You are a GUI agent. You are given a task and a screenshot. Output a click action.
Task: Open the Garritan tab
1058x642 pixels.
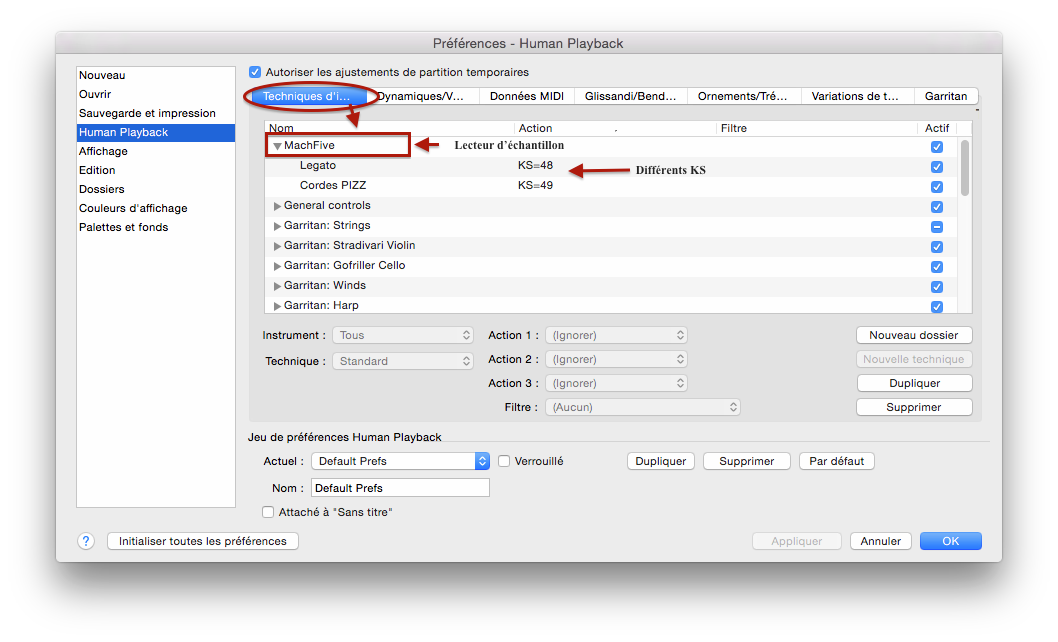tap(945, 96)
